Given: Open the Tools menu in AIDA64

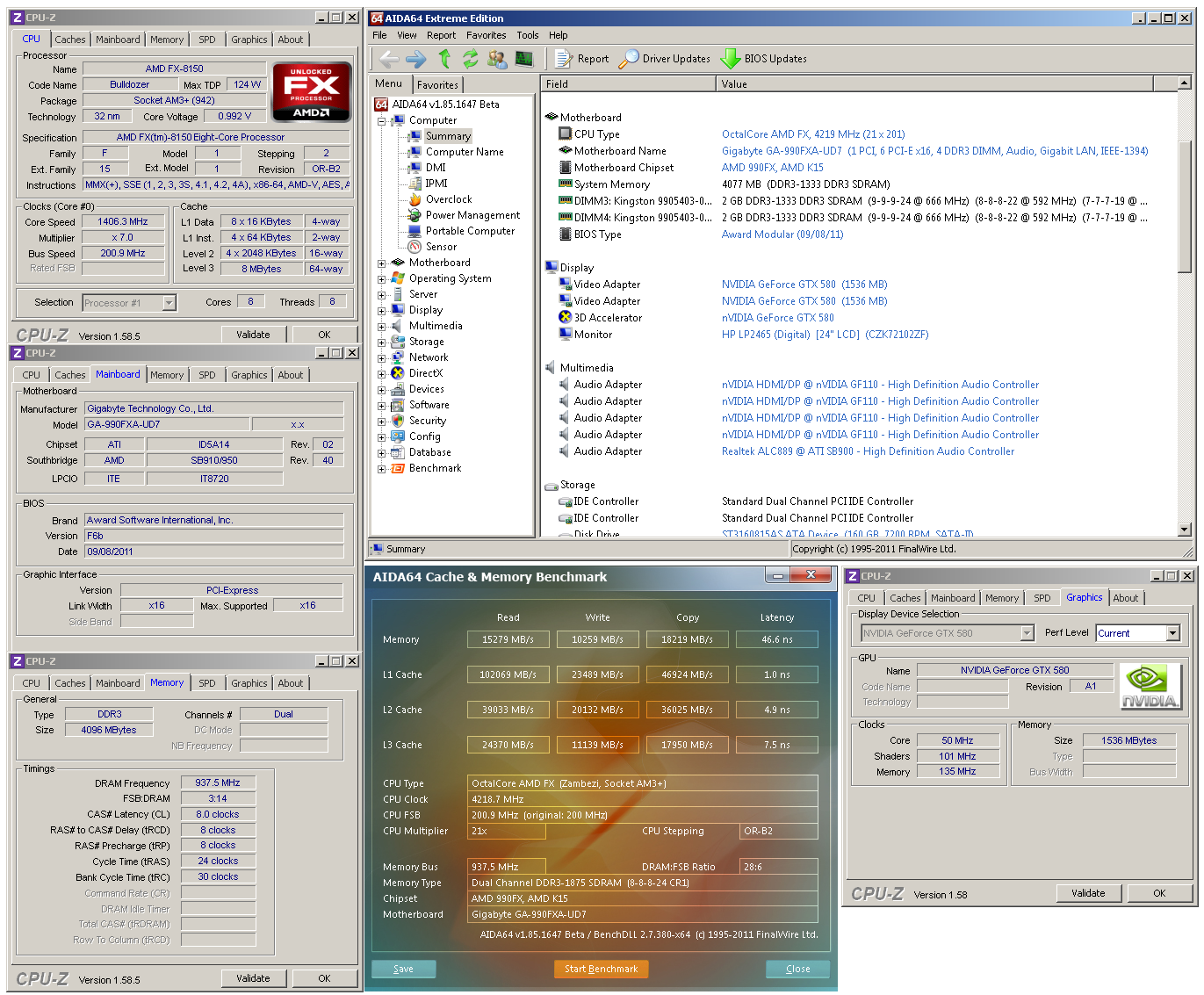Looking at the screenshot, I should 528,35.
